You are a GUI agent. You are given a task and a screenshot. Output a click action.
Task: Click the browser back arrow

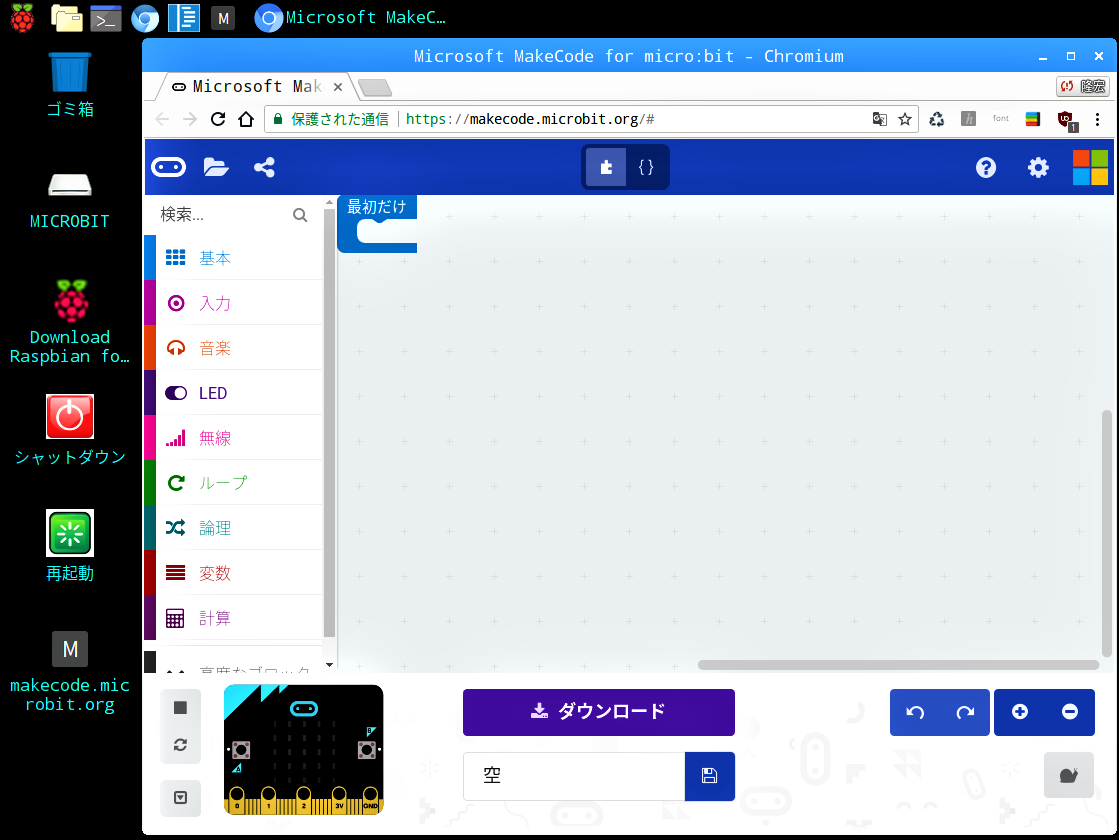tap(162, 119)
